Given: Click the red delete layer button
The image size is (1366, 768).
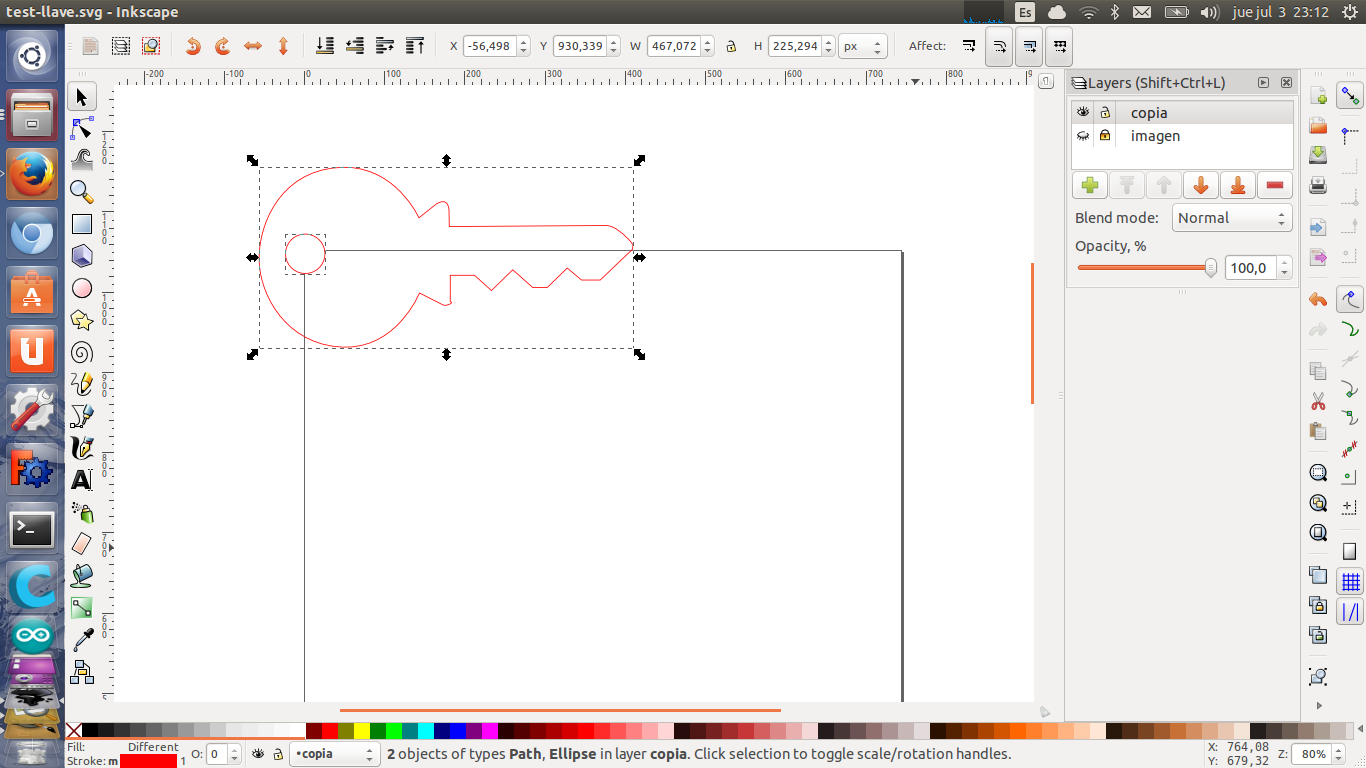Looking at the screenshot, I should [1274, 185].
